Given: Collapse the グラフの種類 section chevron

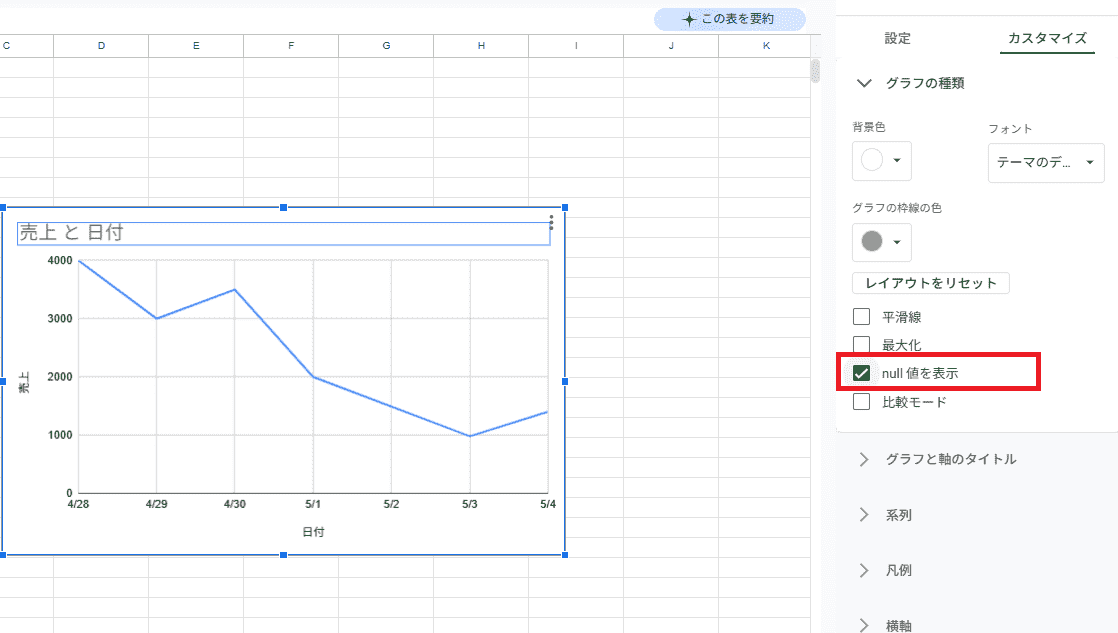Looking at the screenshot, I should coord(865,84).
